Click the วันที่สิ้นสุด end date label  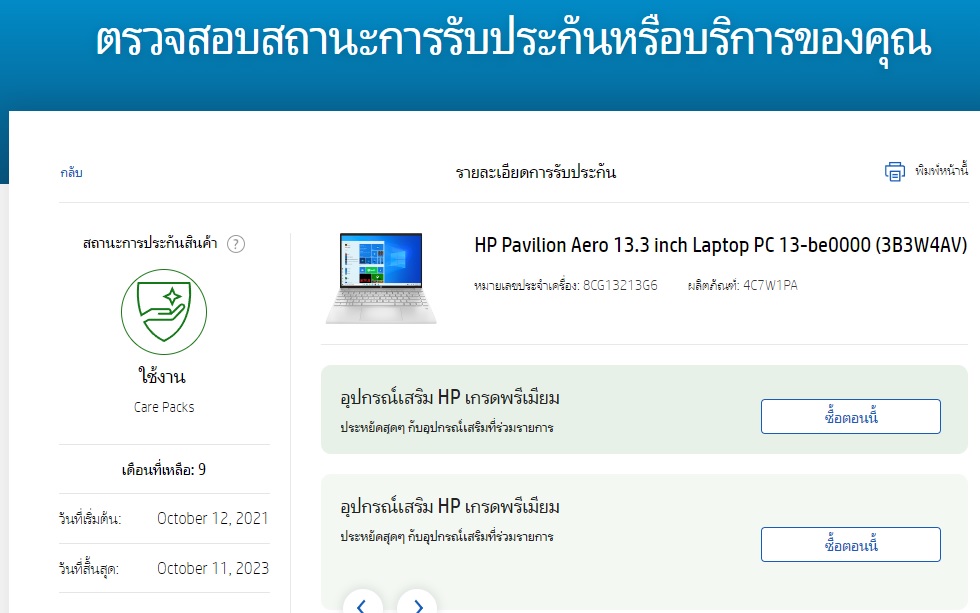(89, 569)
